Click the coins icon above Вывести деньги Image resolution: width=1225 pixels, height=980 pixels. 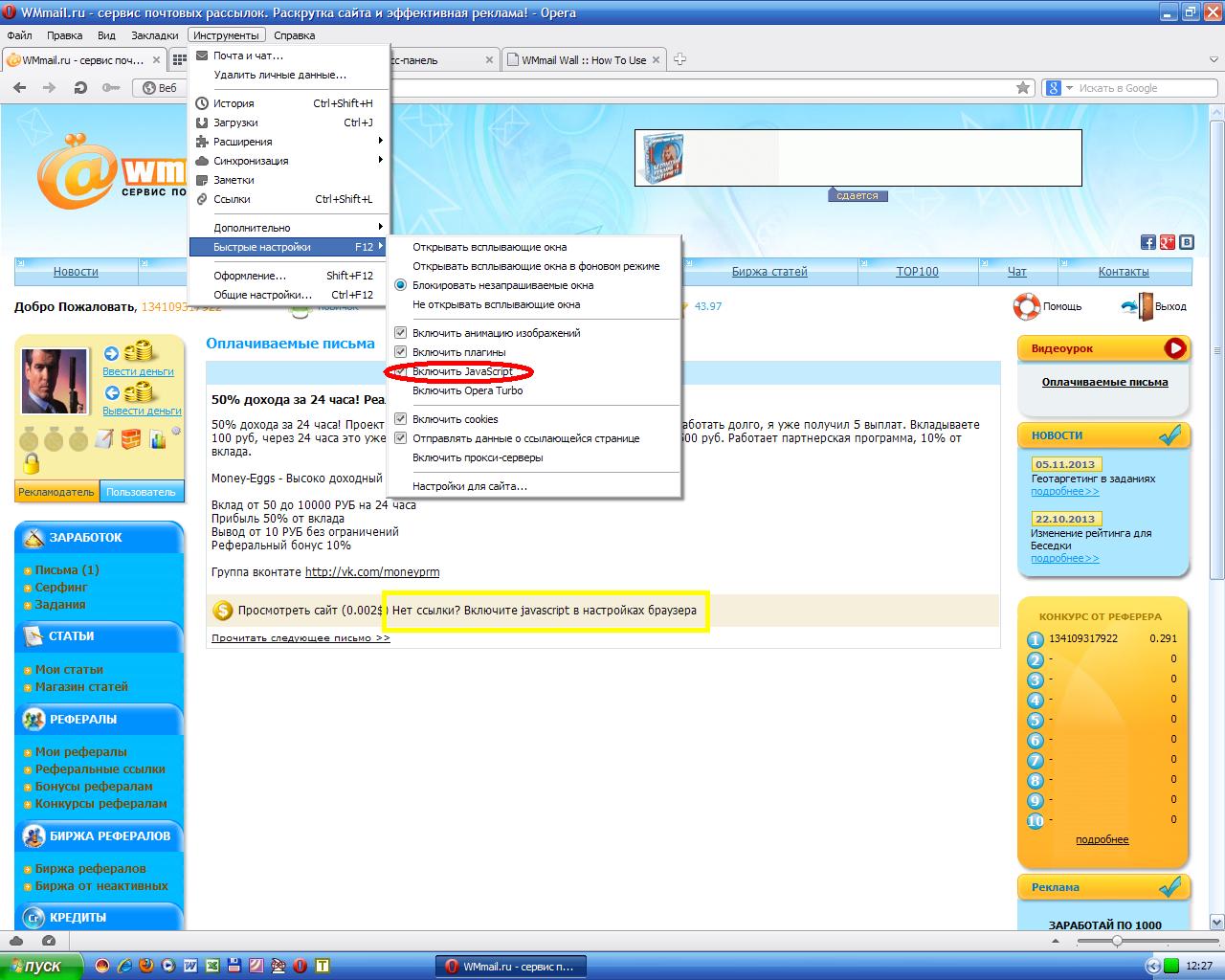tap(140, 390)
